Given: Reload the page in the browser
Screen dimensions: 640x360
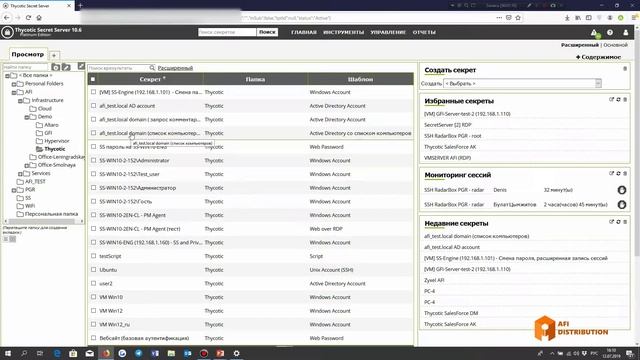Looking at the screenshot, I should click(28, 18).
